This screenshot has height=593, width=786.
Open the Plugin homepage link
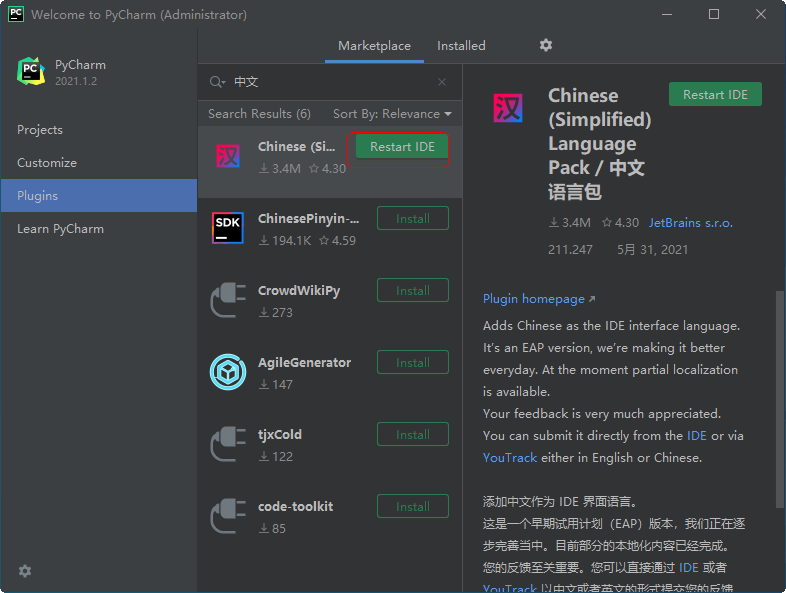(x=539, y=299)
